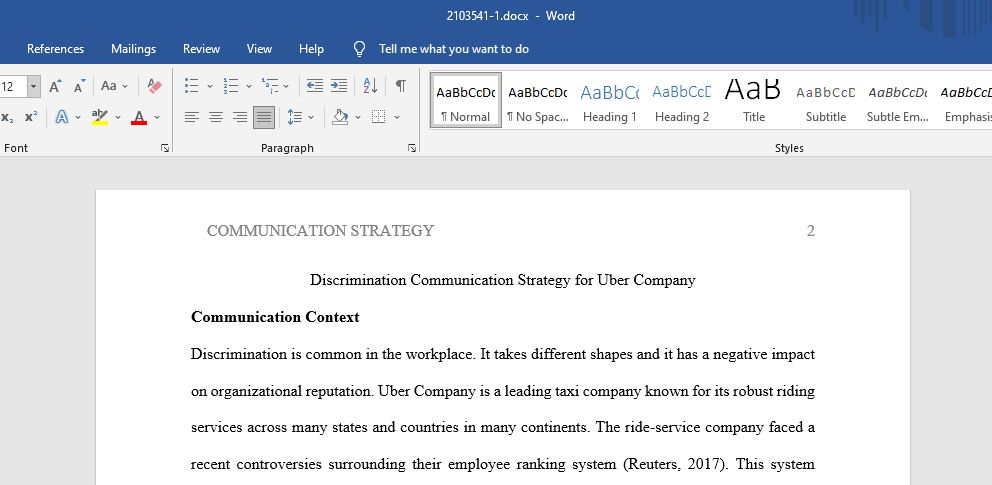
Task: Apply Title style
Action: (753, 101)
